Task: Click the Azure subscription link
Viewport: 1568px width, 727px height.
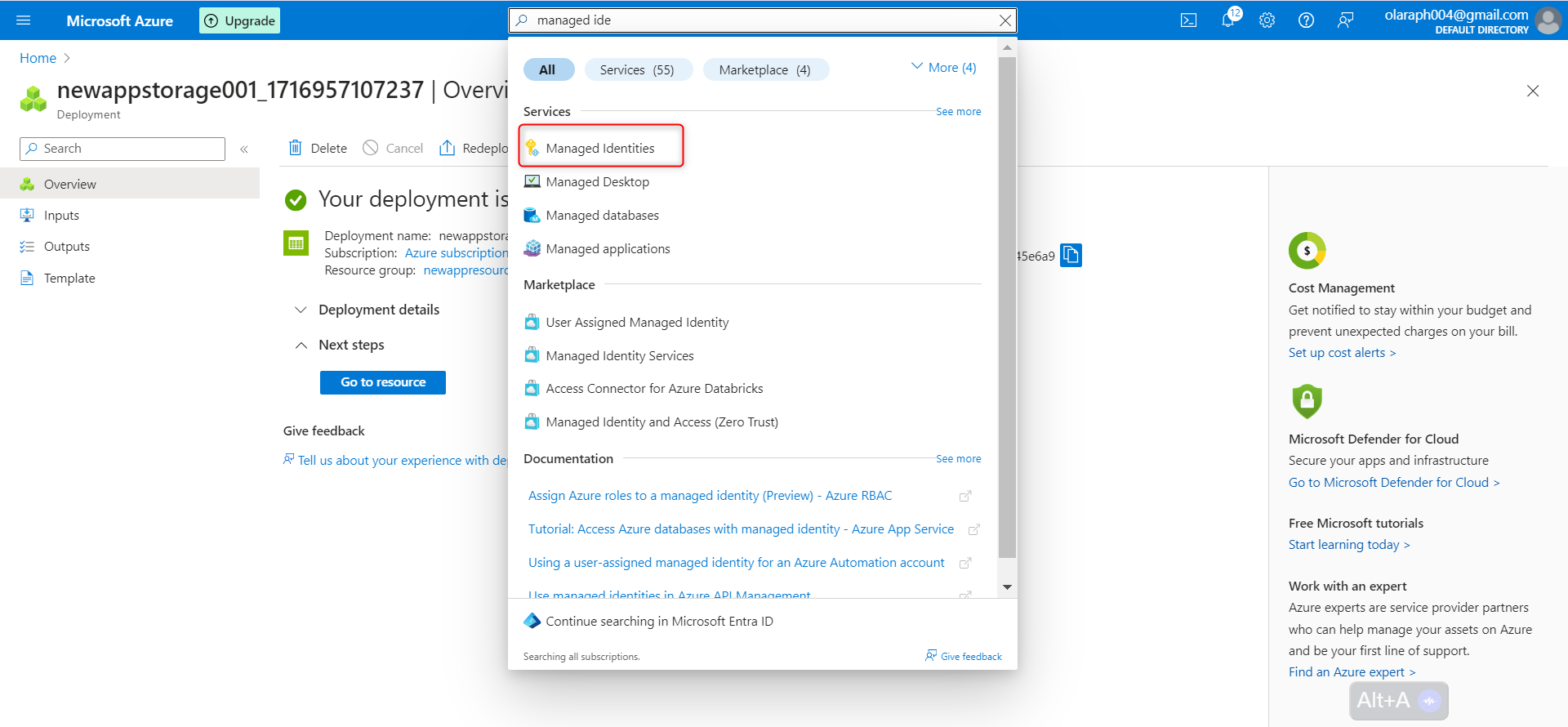Action: coord(457,253)
